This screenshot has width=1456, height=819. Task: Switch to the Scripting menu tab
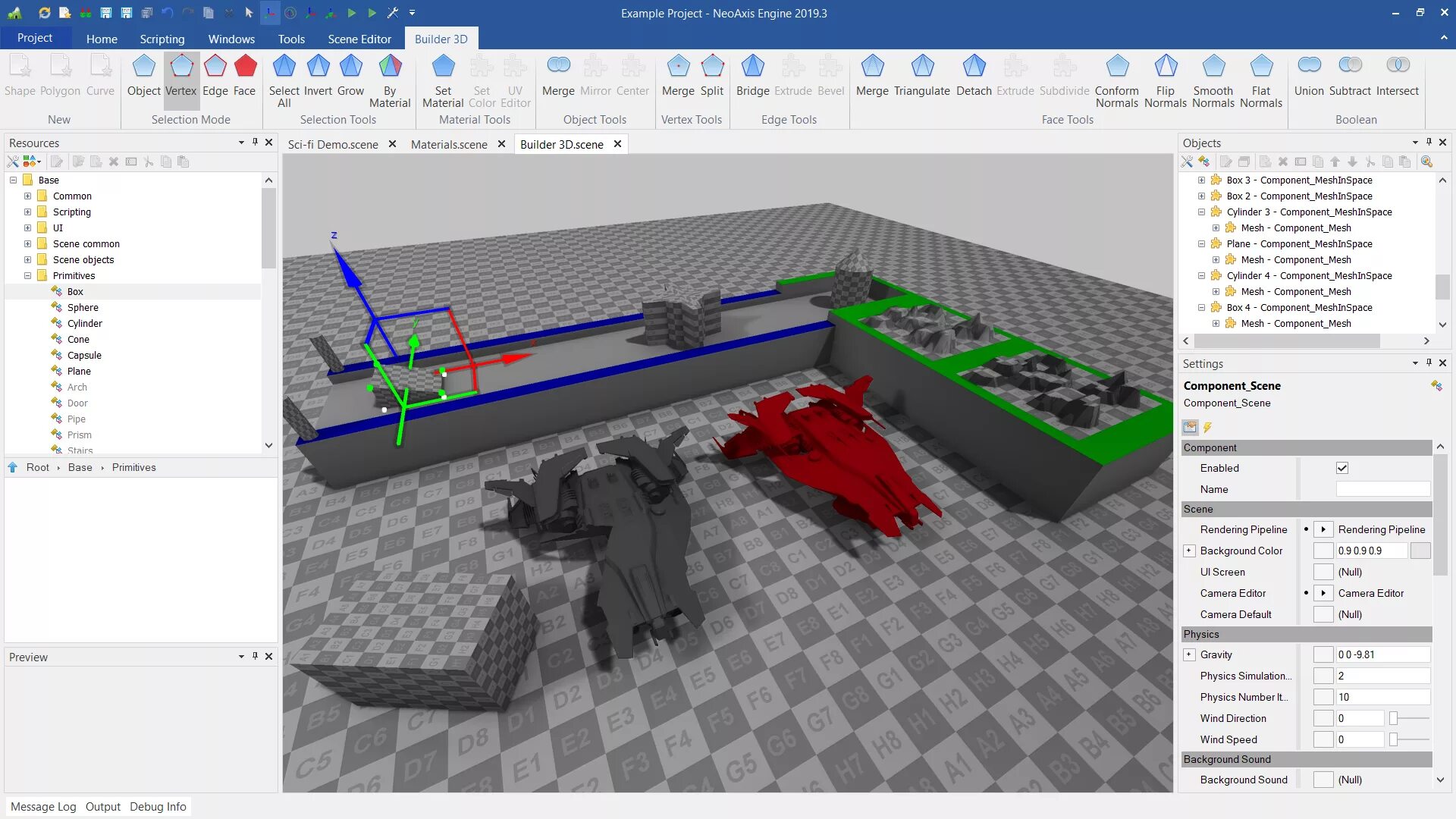[161, 38]
